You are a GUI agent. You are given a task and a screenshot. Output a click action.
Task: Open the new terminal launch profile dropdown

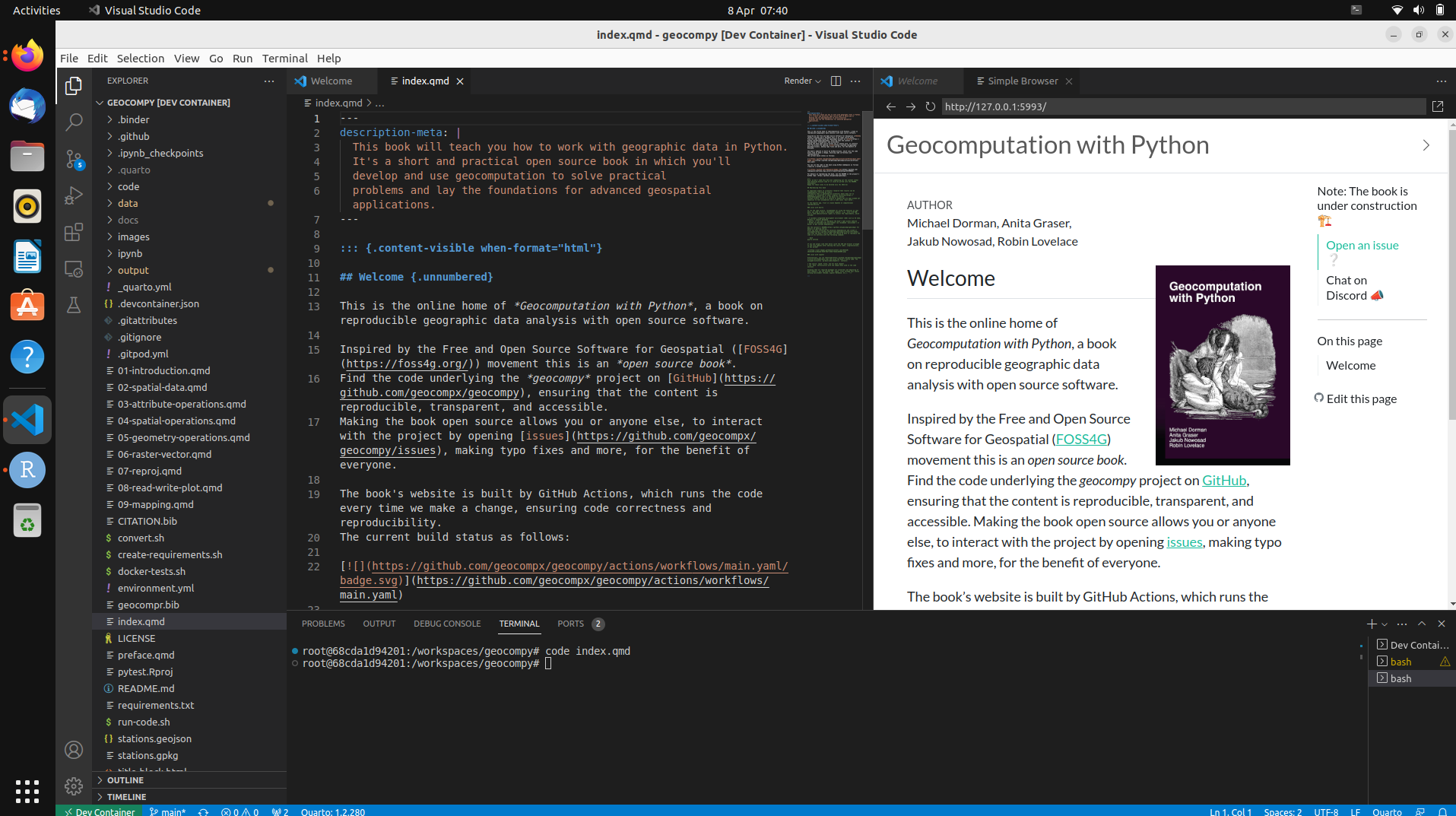[x=1385, y=624]
